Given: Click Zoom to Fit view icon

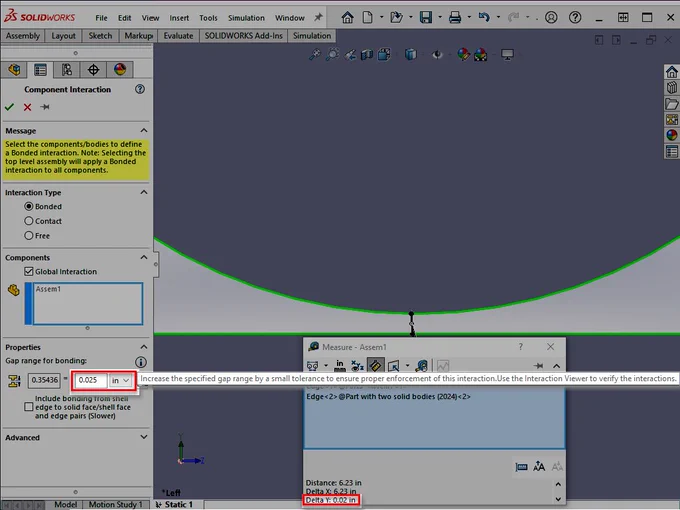Looking at the screenshot, I should pos(315,55).
